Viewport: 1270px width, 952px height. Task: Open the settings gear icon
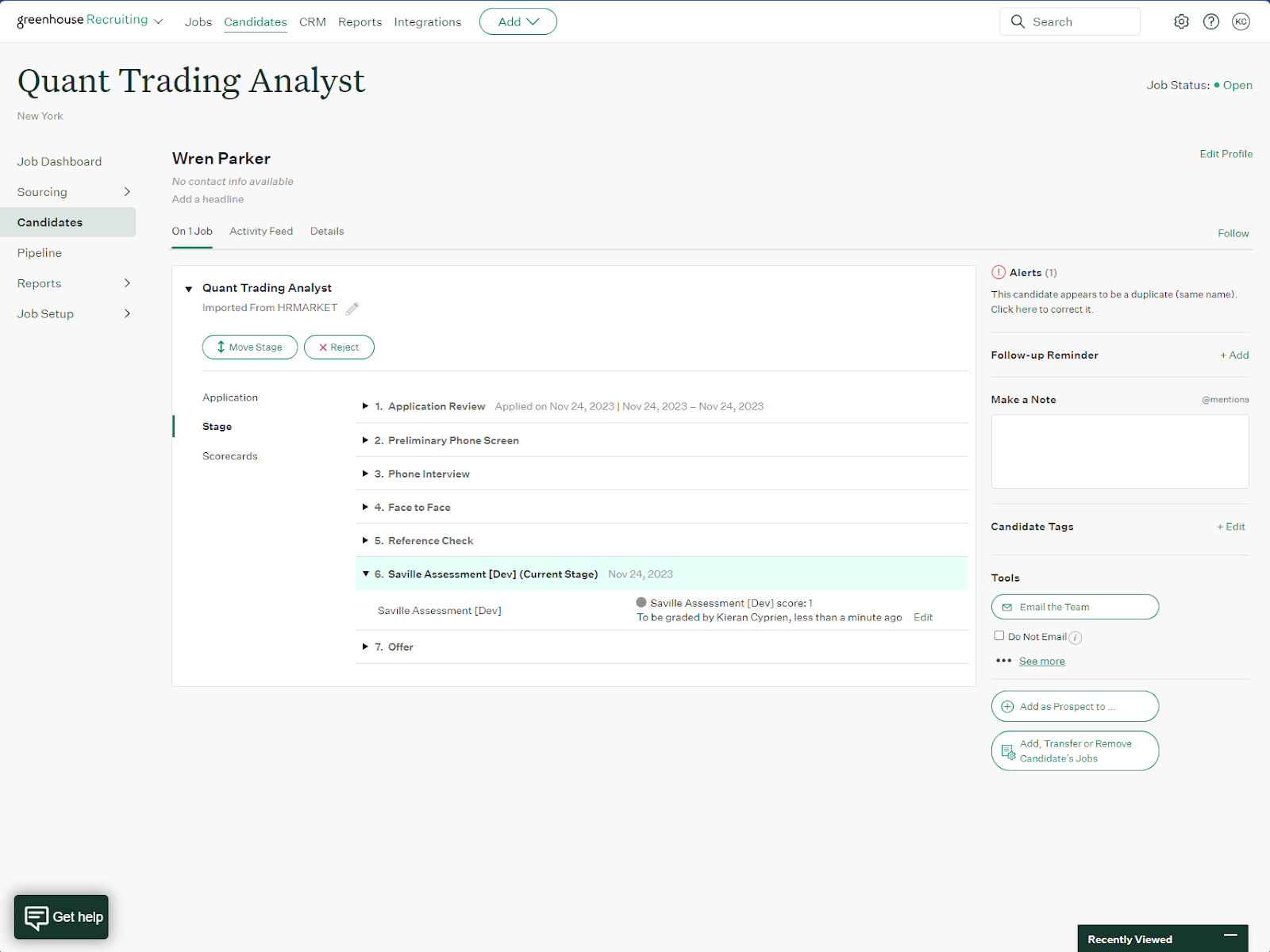tap(1181, 21)
